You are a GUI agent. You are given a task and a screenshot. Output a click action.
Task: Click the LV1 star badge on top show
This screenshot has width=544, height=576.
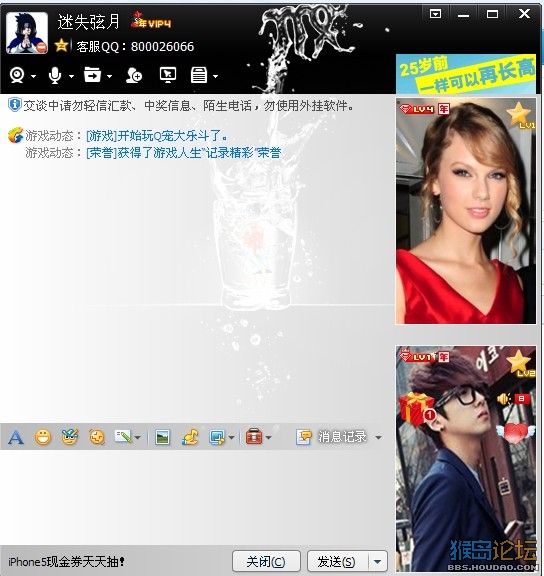[520, 116]
